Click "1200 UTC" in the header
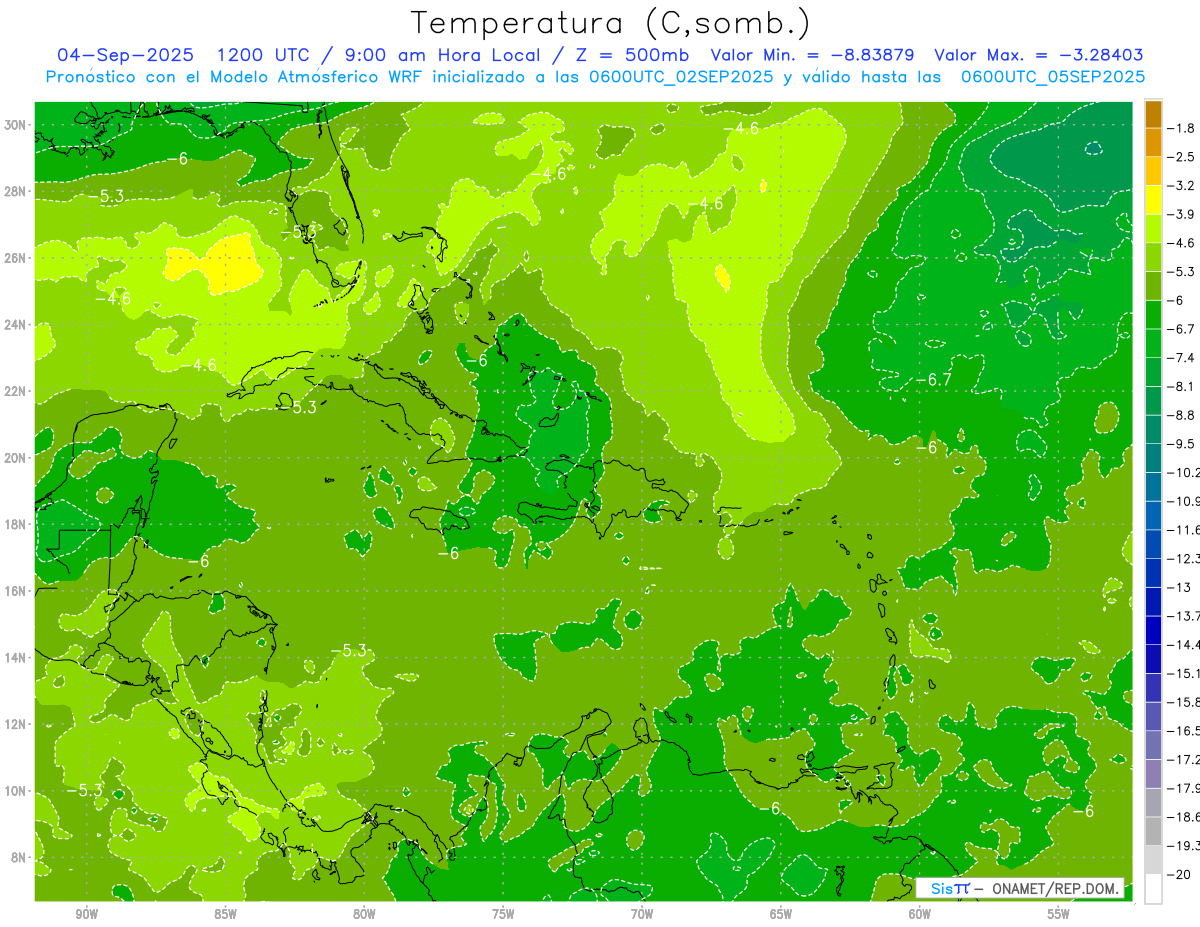1200x927 pixels. 264,55
